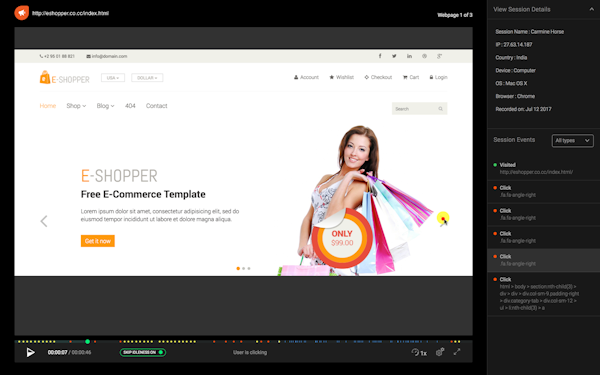Click the orange megaphone logo icon
The width and height of the screenshot is (600, 375).
click(21, 13)
